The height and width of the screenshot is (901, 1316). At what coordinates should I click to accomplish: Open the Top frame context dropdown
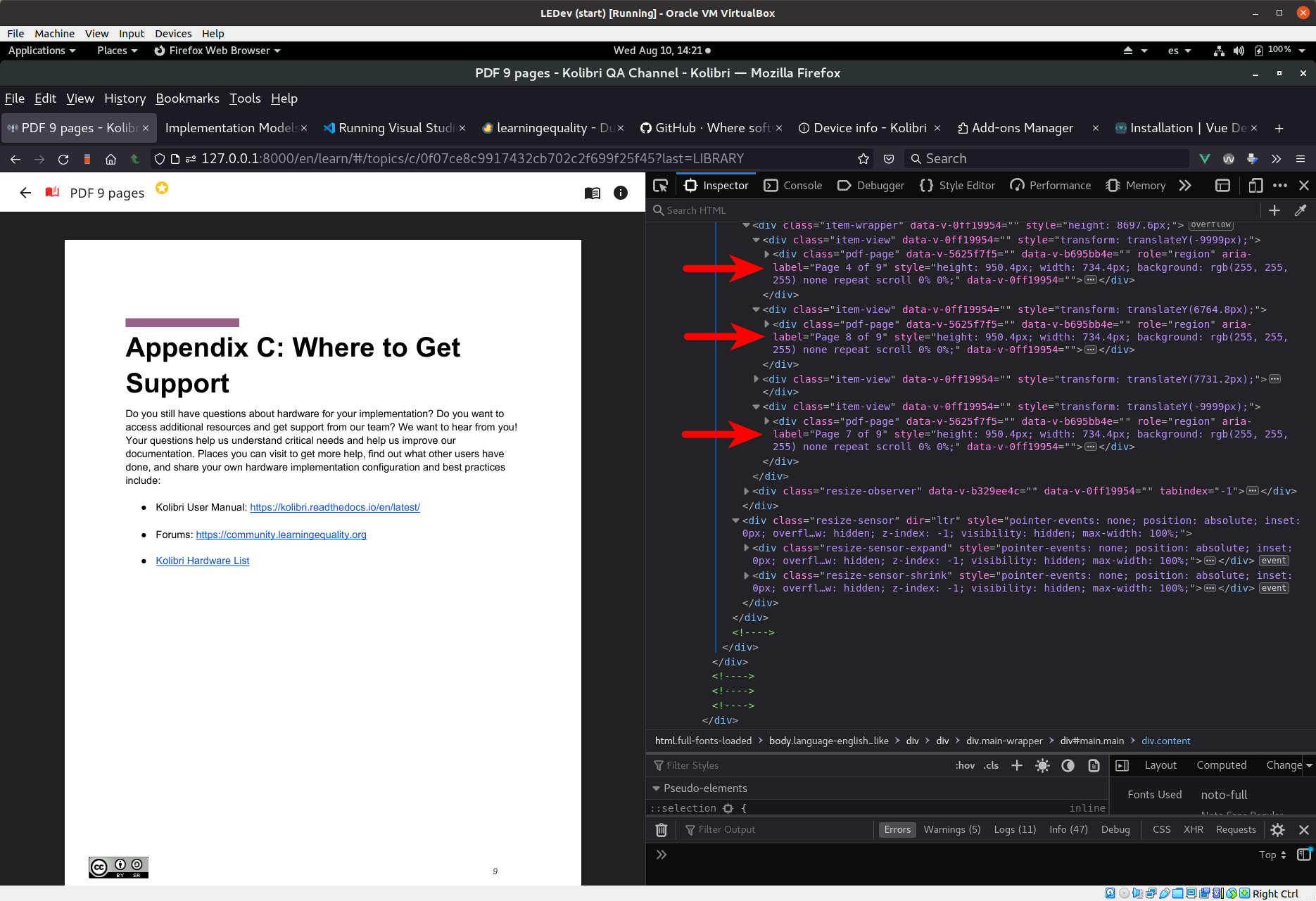click(1271, 855)
